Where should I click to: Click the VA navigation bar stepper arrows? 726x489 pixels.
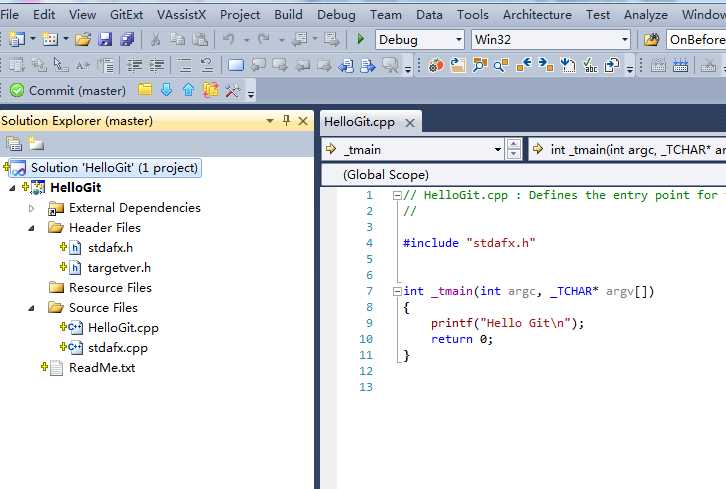click(513, 150)
